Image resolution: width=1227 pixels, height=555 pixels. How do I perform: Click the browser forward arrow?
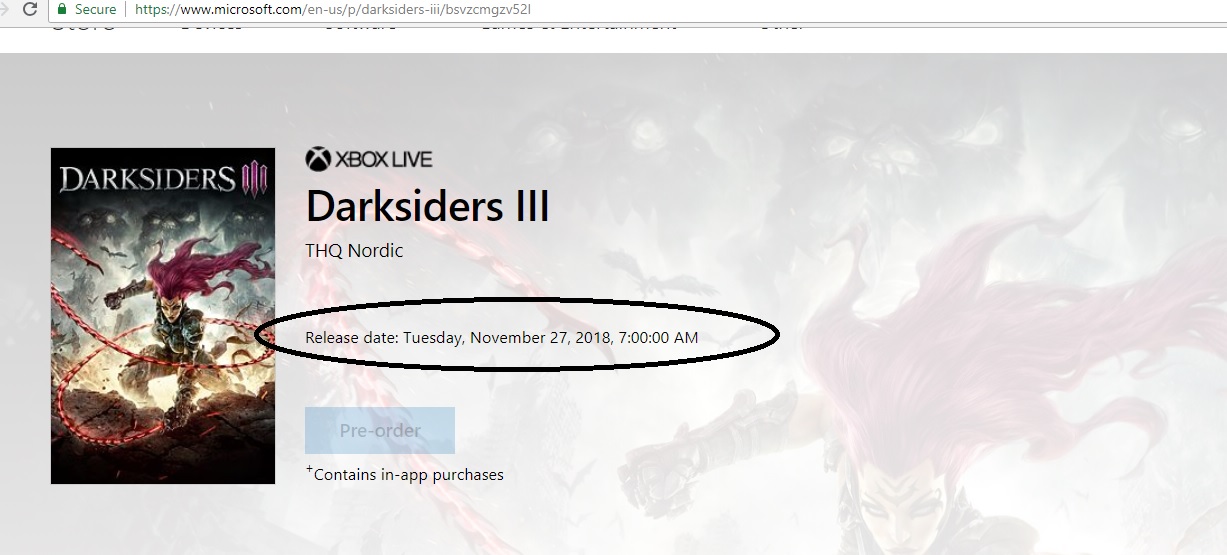pyautogui.click(x=5, y=9)
